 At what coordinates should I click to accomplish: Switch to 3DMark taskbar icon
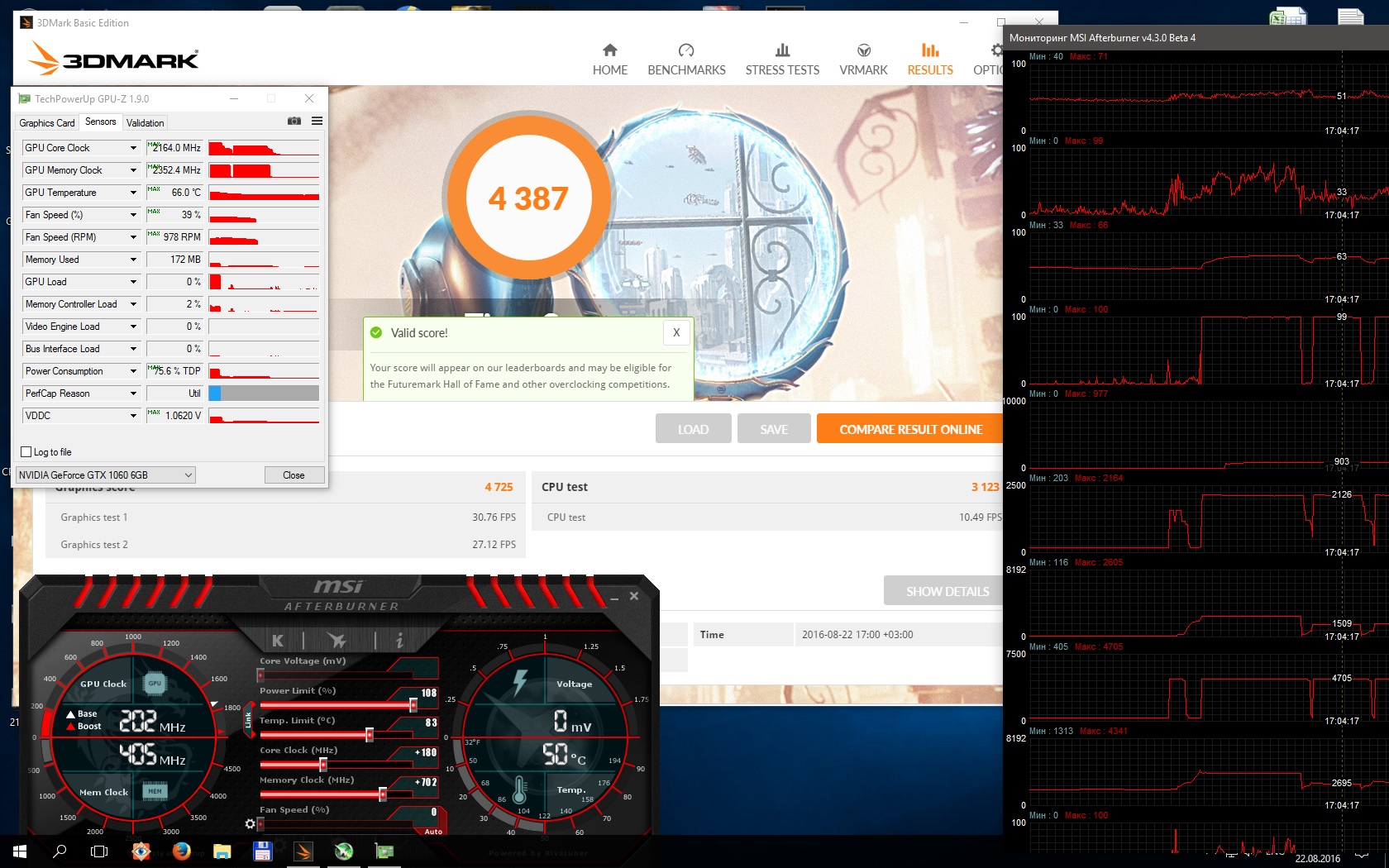point(303,851)
